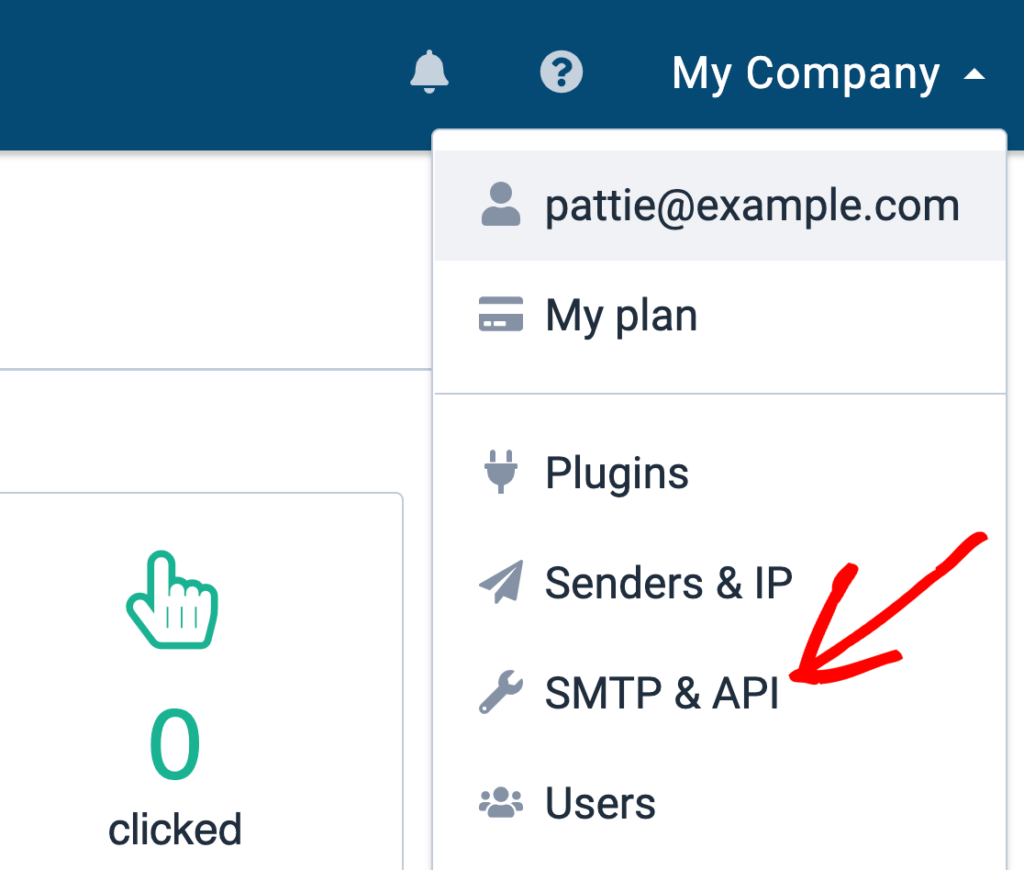Select the person icon beside pattie@example.com

pos(501,203)
